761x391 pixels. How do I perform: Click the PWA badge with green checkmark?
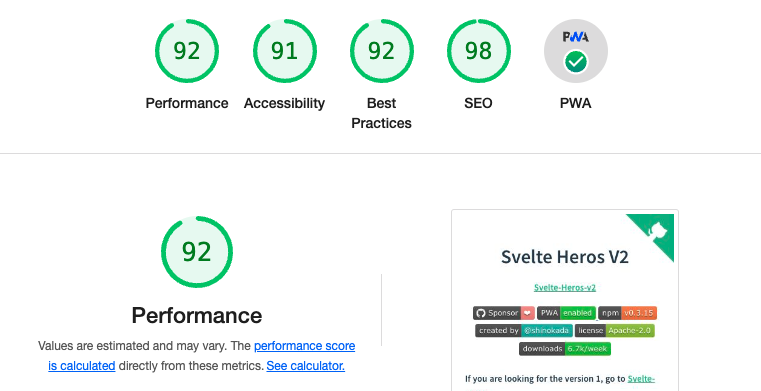(x=576, y=51)
